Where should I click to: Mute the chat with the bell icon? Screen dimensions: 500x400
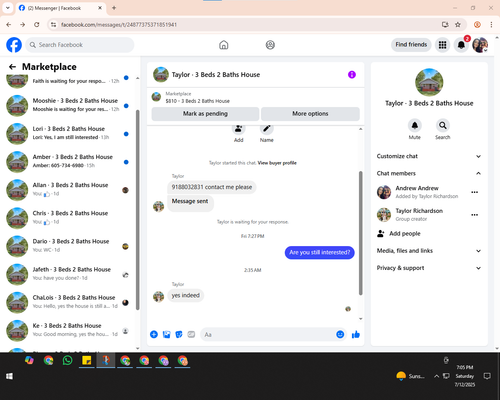[x=415, y=125]
